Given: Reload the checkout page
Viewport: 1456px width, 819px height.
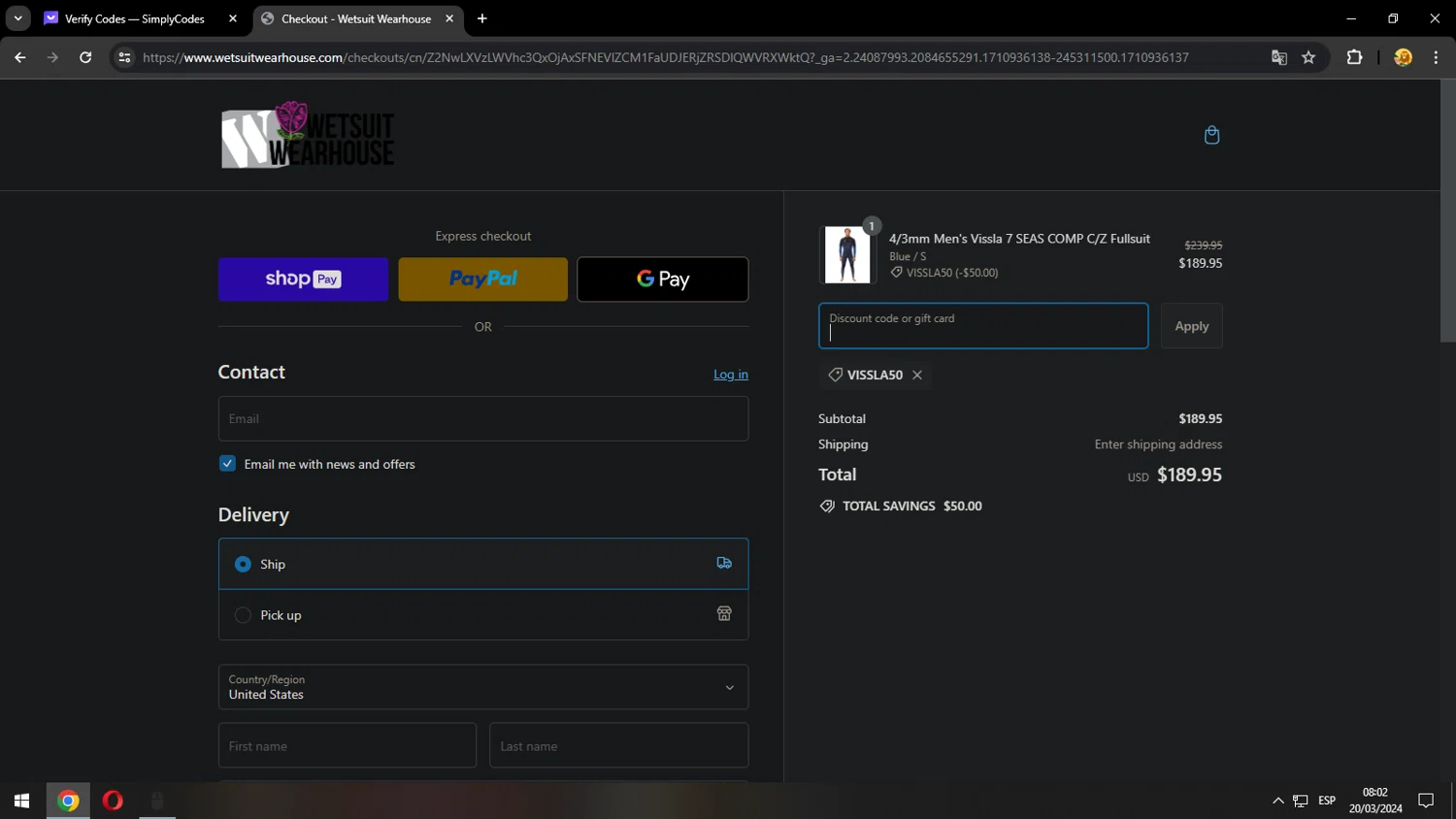Looking at the screenshot, I should coord(85,57).
